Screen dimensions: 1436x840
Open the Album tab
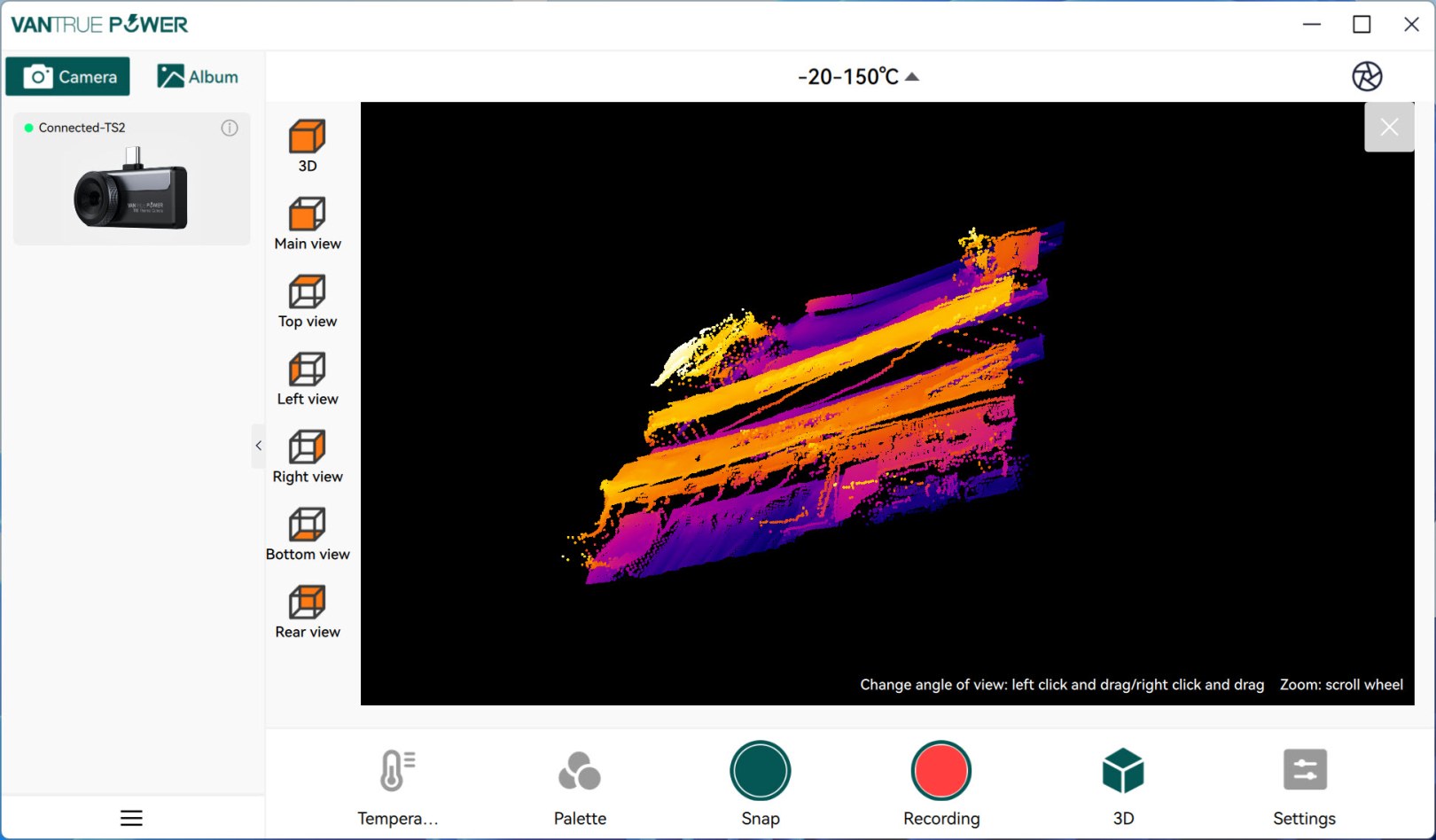[198, 76]
